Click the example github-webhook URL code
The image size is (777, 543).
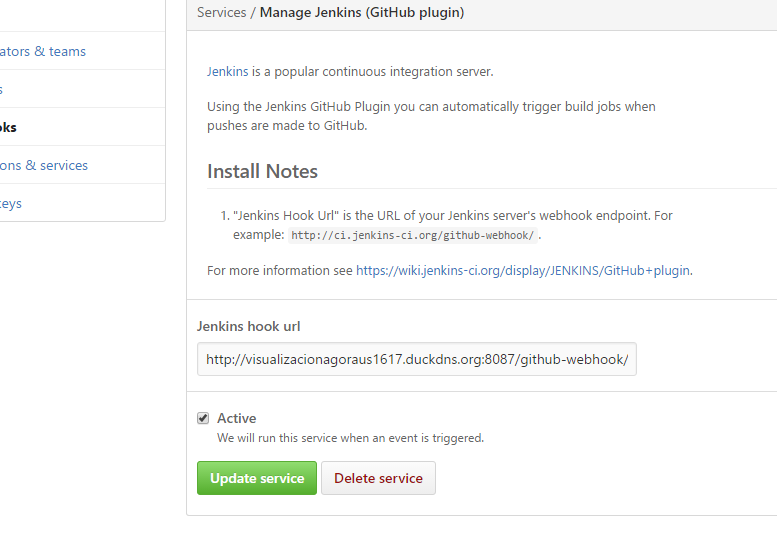pyautogui.click(x=412, y=235)
